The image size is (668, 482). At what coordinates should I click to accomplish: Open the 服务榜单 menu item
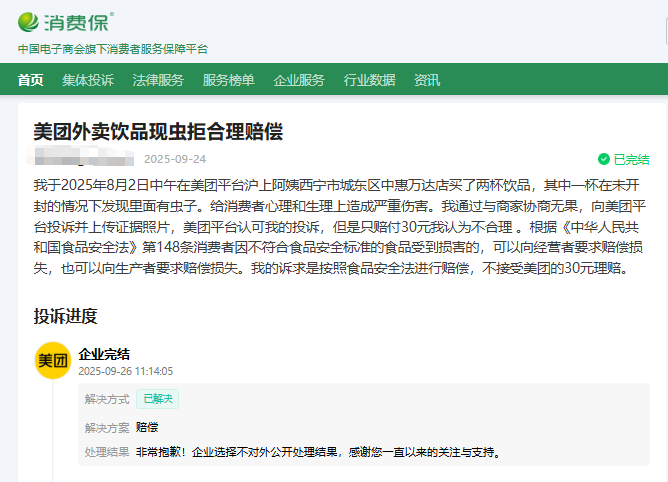pos(228,80)
